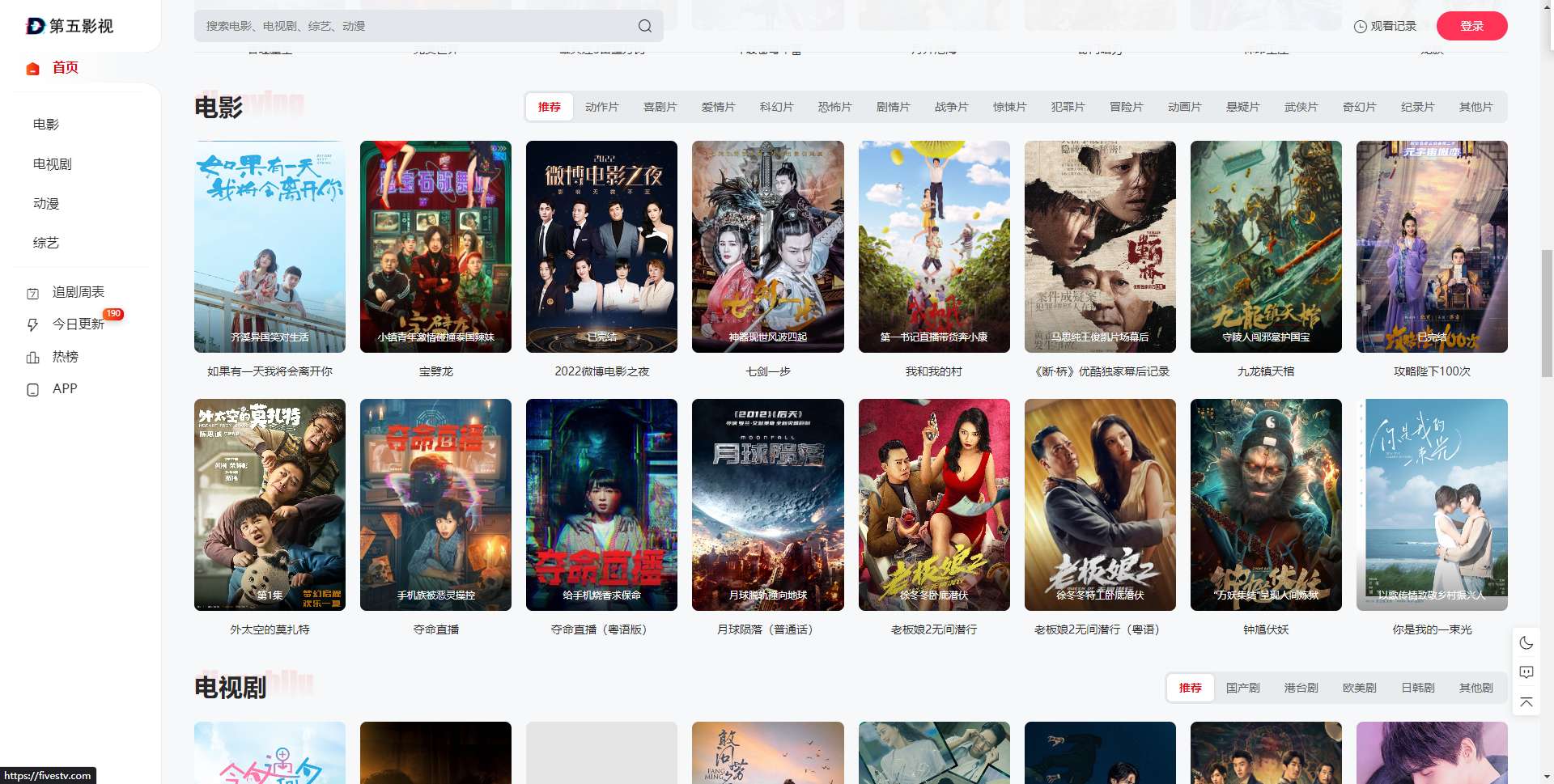The width and height of the screenshot is (1554, 784).
Task: Click the 第五影视 logo
Action: point(70,26)
